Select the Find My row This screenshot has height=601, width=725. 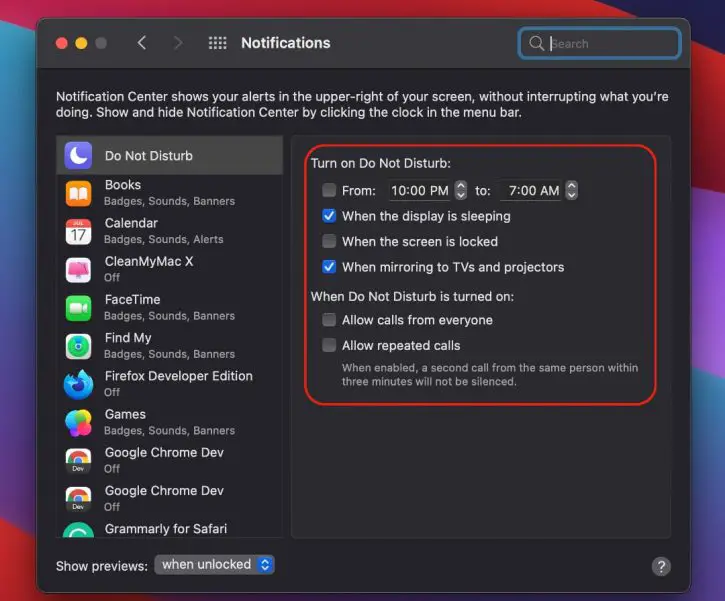(x=169, y=346)
